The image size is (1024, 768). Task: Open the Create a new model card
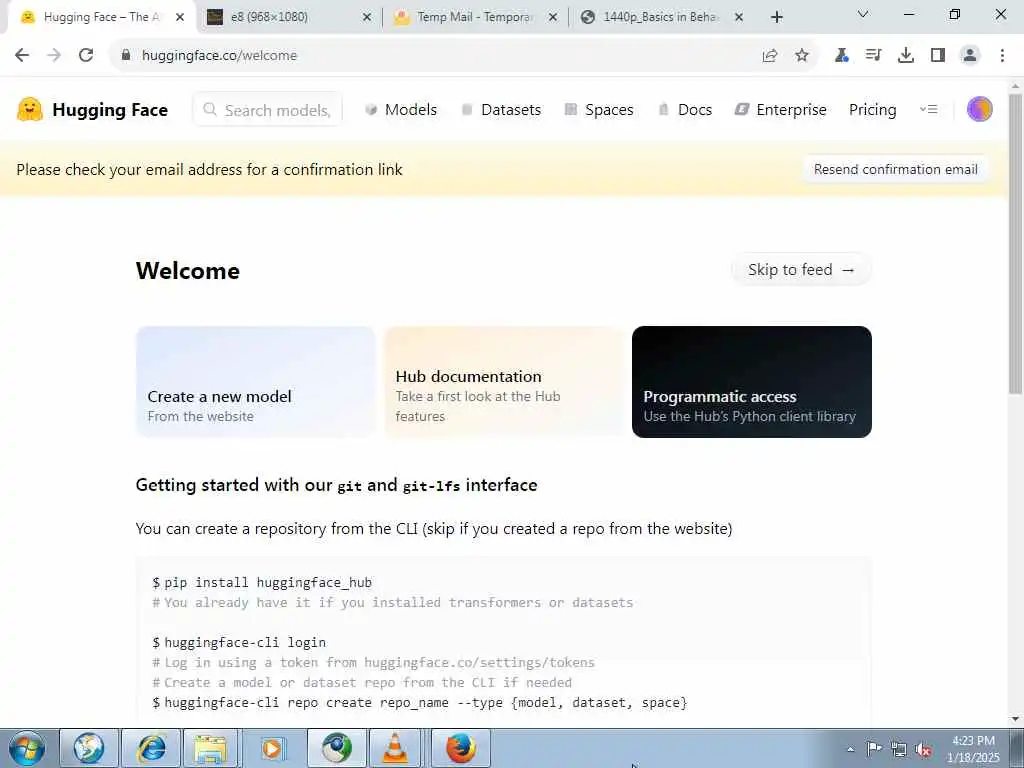255,382
